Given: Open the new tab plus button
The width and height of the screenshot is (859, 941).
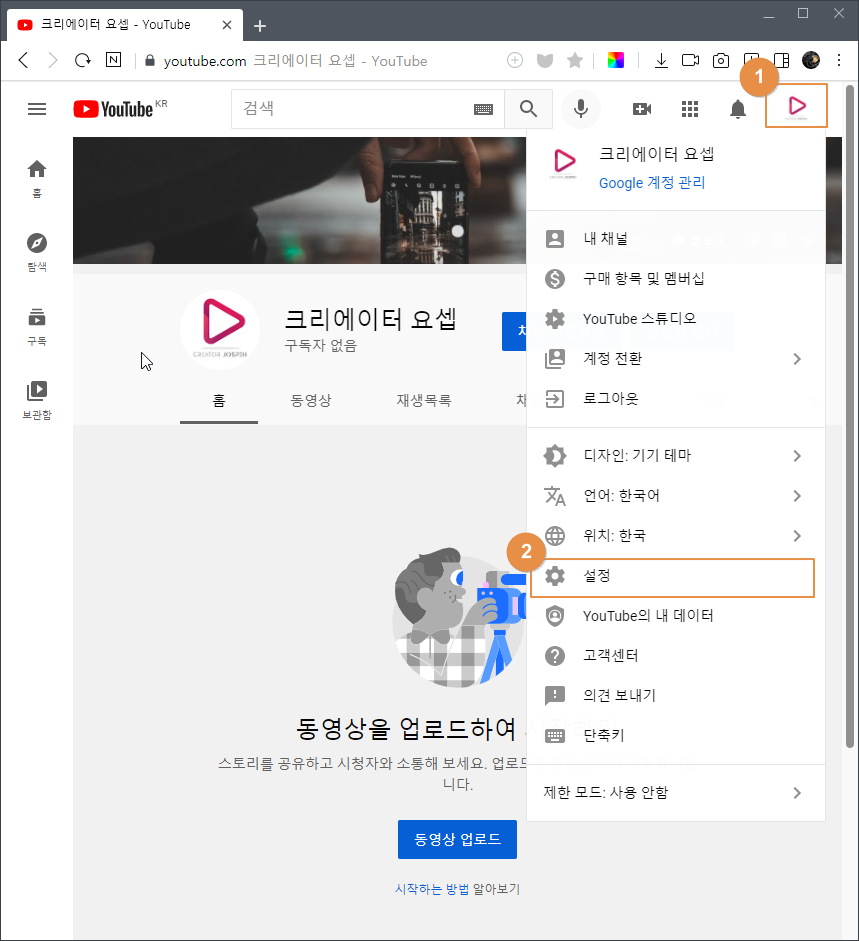Looking at the screenshot, I should 259,26.
